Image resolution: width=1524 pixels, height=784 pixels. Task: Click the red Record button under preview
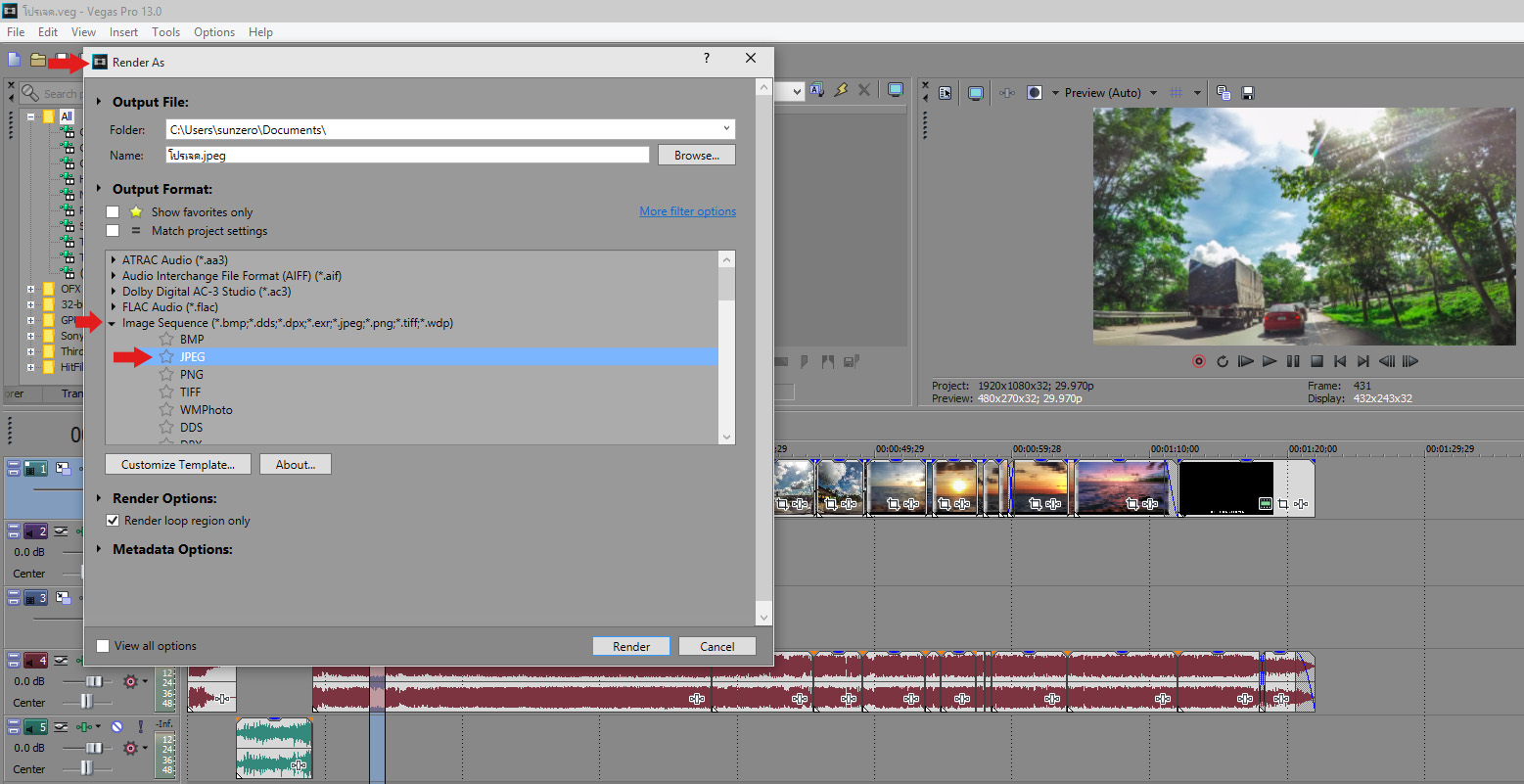click(x=1199, y=361)
